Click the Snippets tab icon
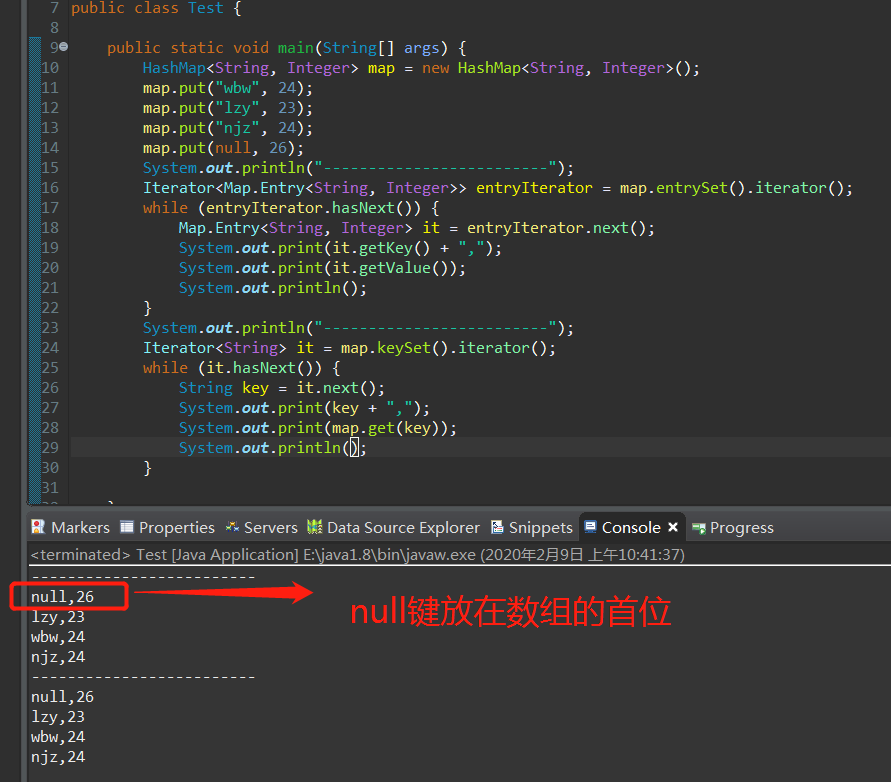Viewport: 891px width, 782px height. click(x=497, y=527)
